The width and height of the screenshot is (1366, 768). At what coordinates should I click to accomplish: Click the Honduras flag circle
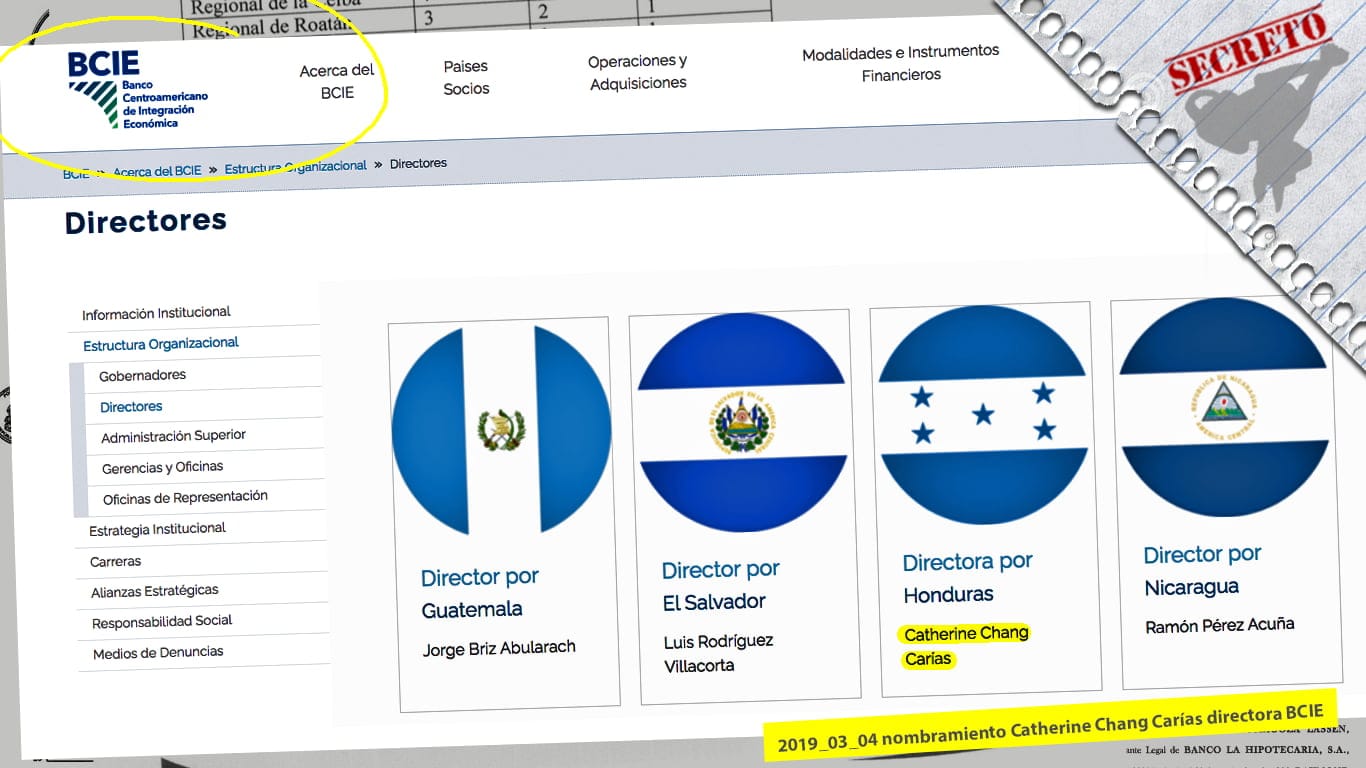[x=982, y=414]
